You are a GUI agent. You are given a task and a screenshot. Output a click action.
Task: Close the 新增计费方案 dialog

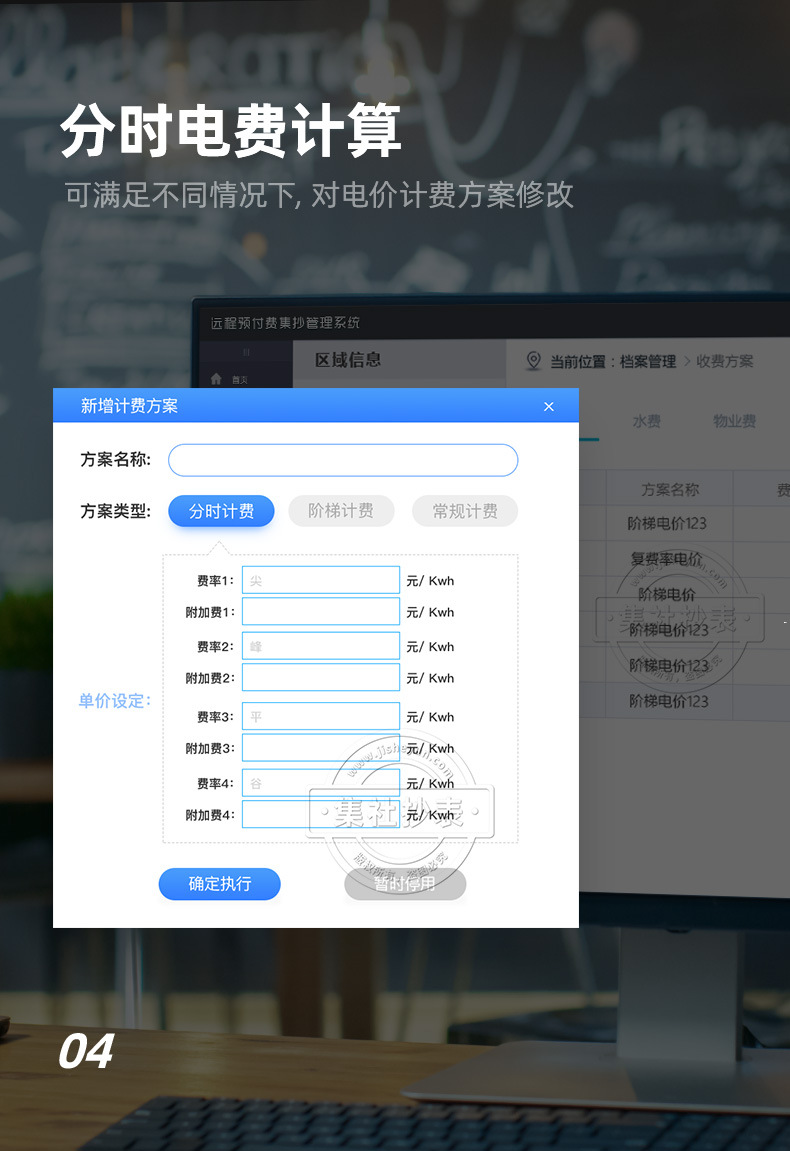(548, 407)
